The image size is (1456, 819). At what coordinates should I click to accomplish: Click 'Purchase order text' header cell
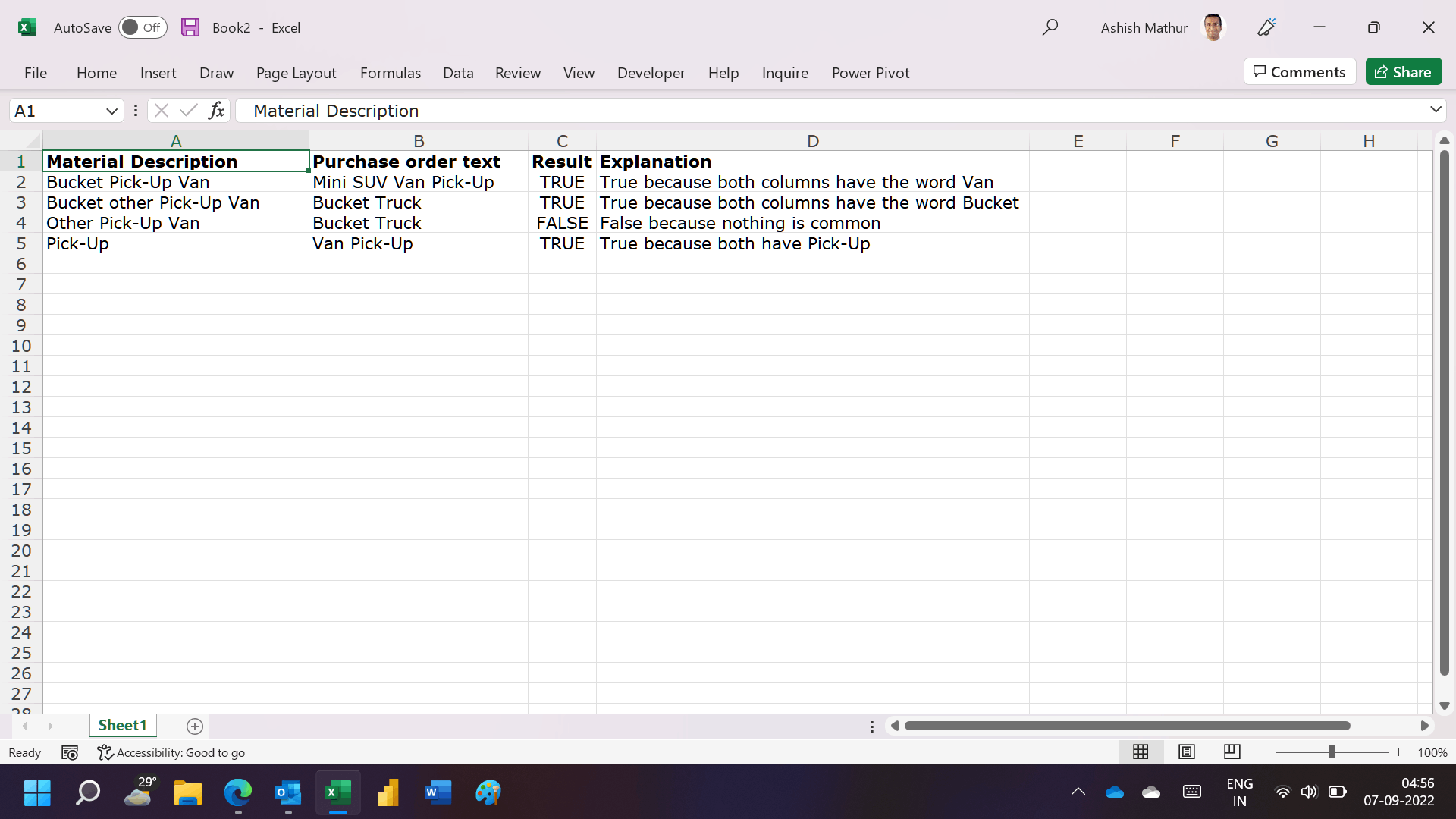(419, 162)
